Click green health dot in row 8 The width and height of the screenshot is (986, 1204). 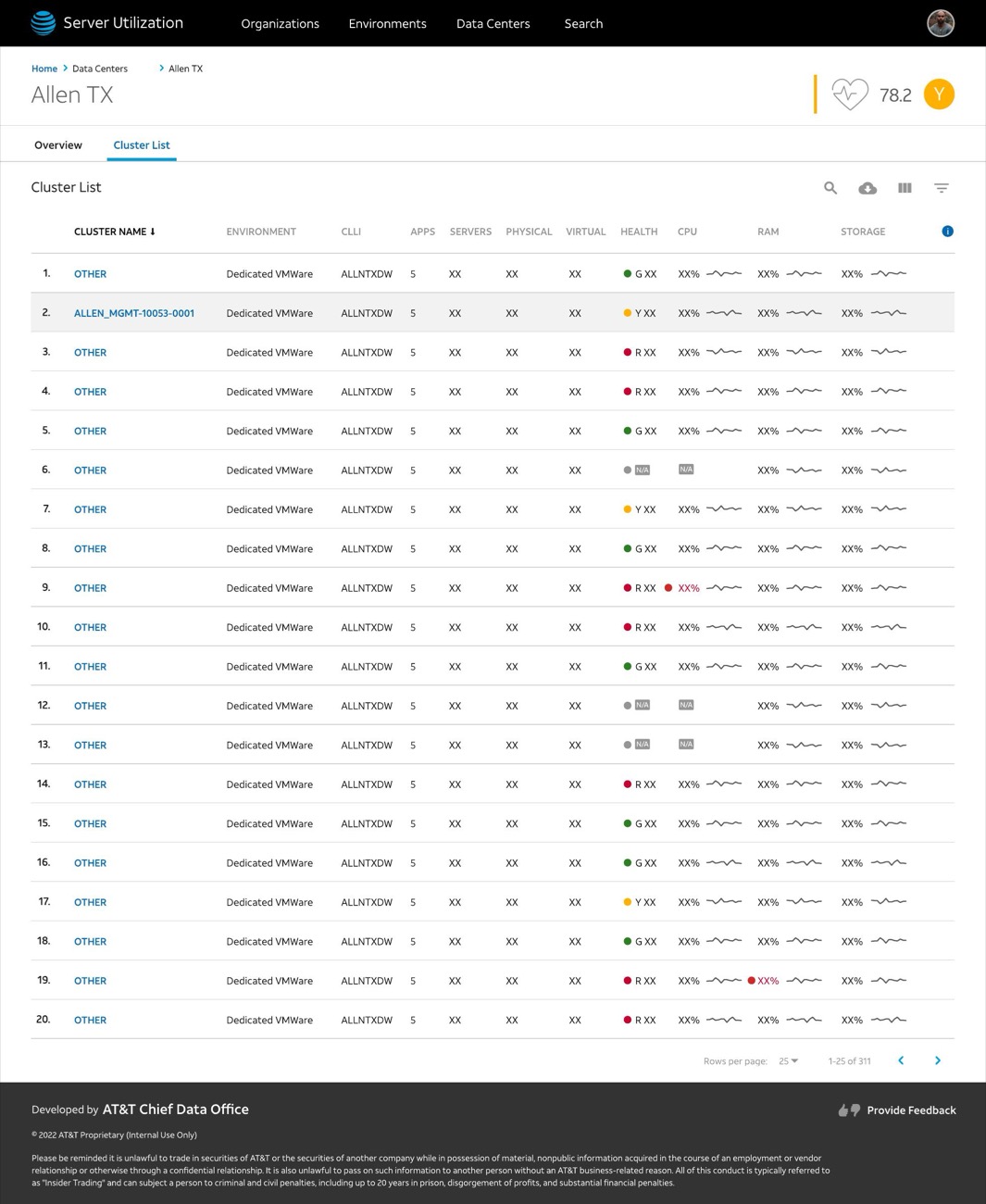(628, 549)
